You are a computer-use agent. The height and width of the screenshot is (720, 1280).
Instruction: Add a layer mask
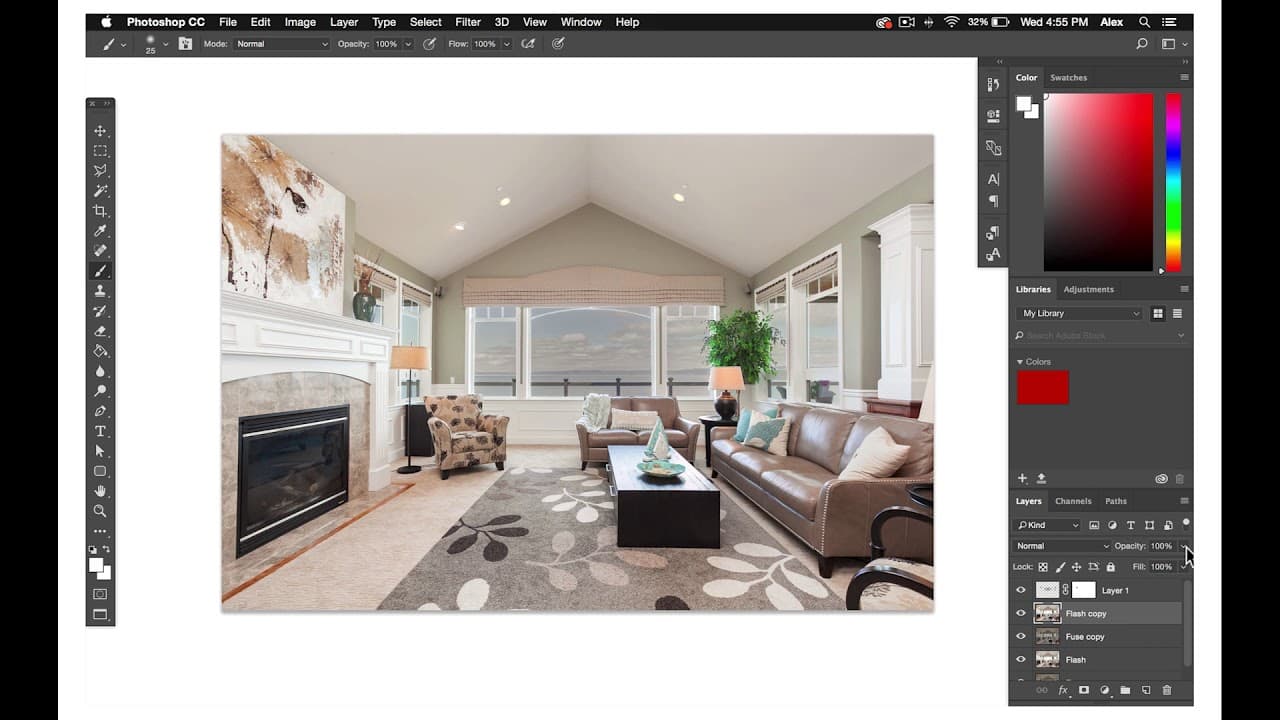[1083, 690]
